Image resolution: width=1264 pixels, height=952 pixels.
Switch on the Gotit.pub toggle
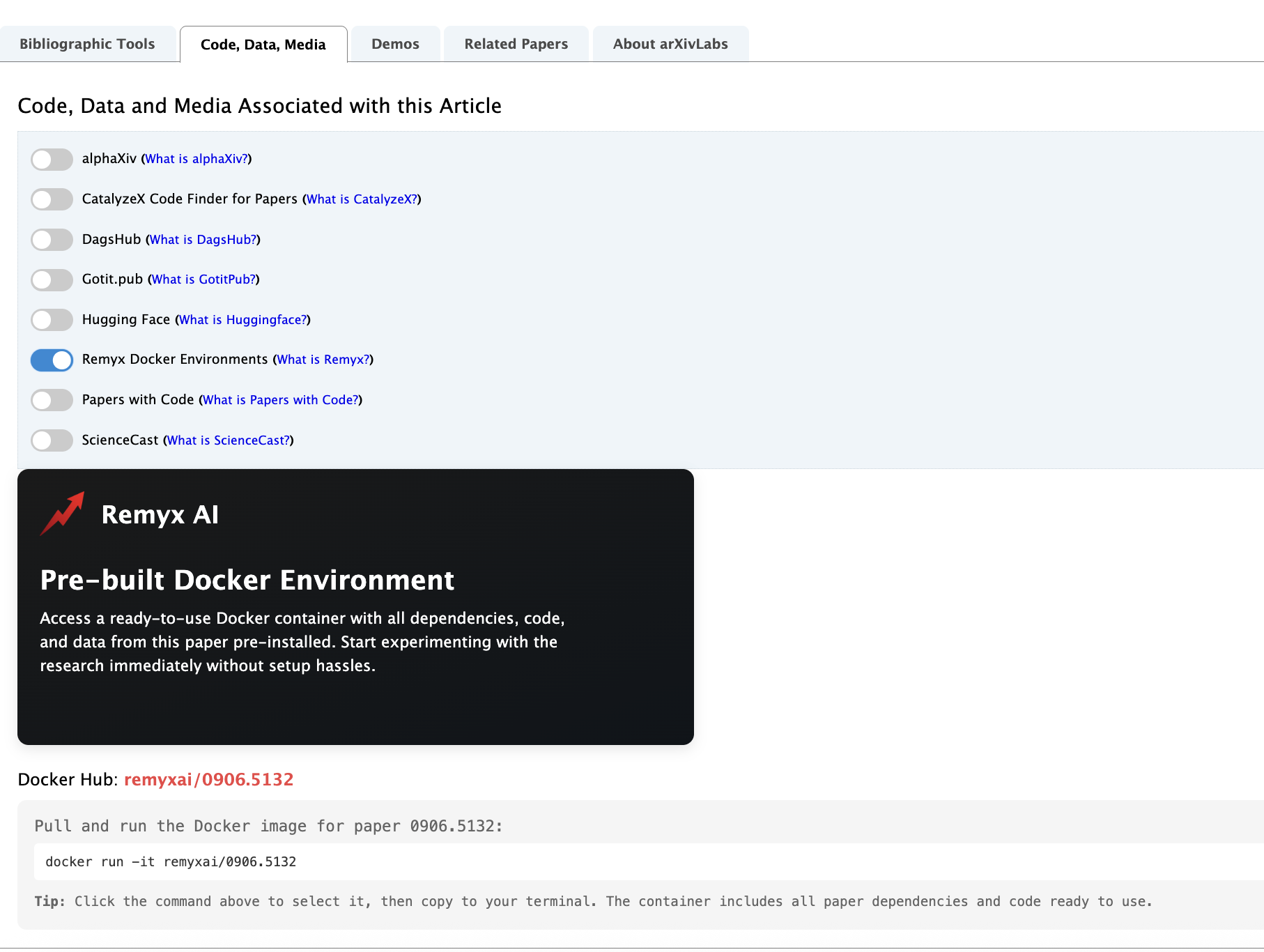[52, 280]
